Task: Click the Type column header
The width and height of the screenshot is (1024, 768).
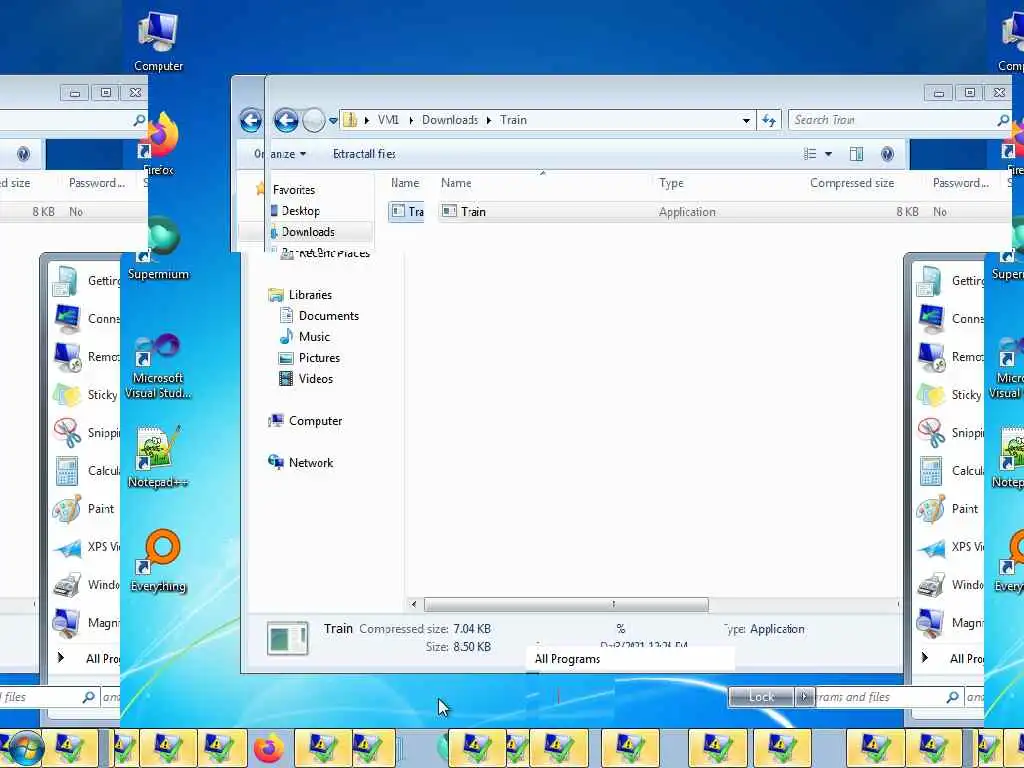Action: click(671, 183)
